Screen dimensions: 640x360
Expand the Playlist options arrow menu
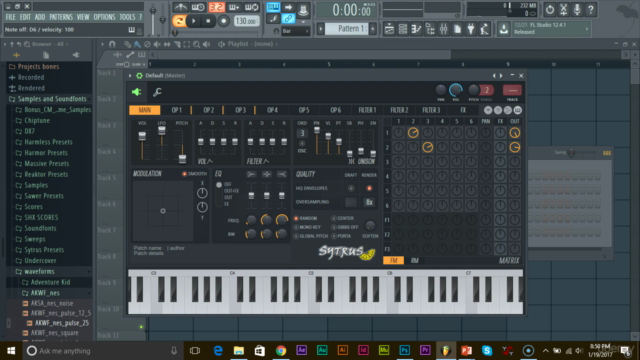(x=102, y=44)
